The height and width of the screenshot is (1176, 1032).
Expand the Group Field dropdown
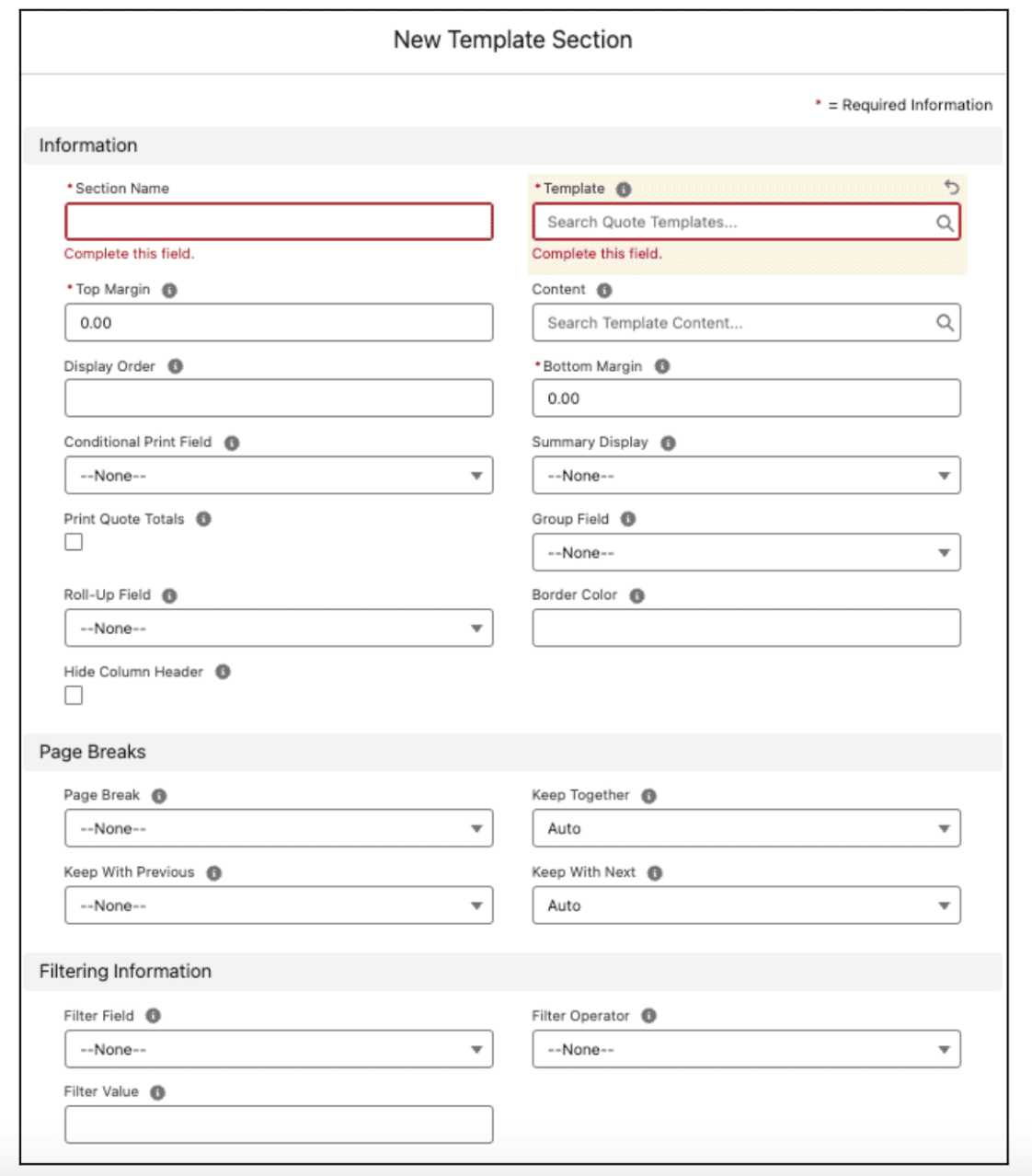[746, 553]
